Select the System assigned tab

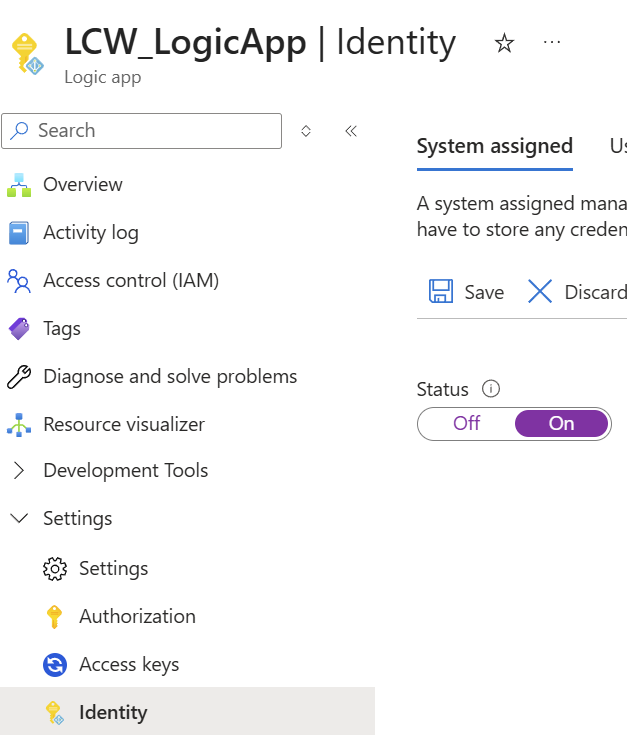pos(495,146)
